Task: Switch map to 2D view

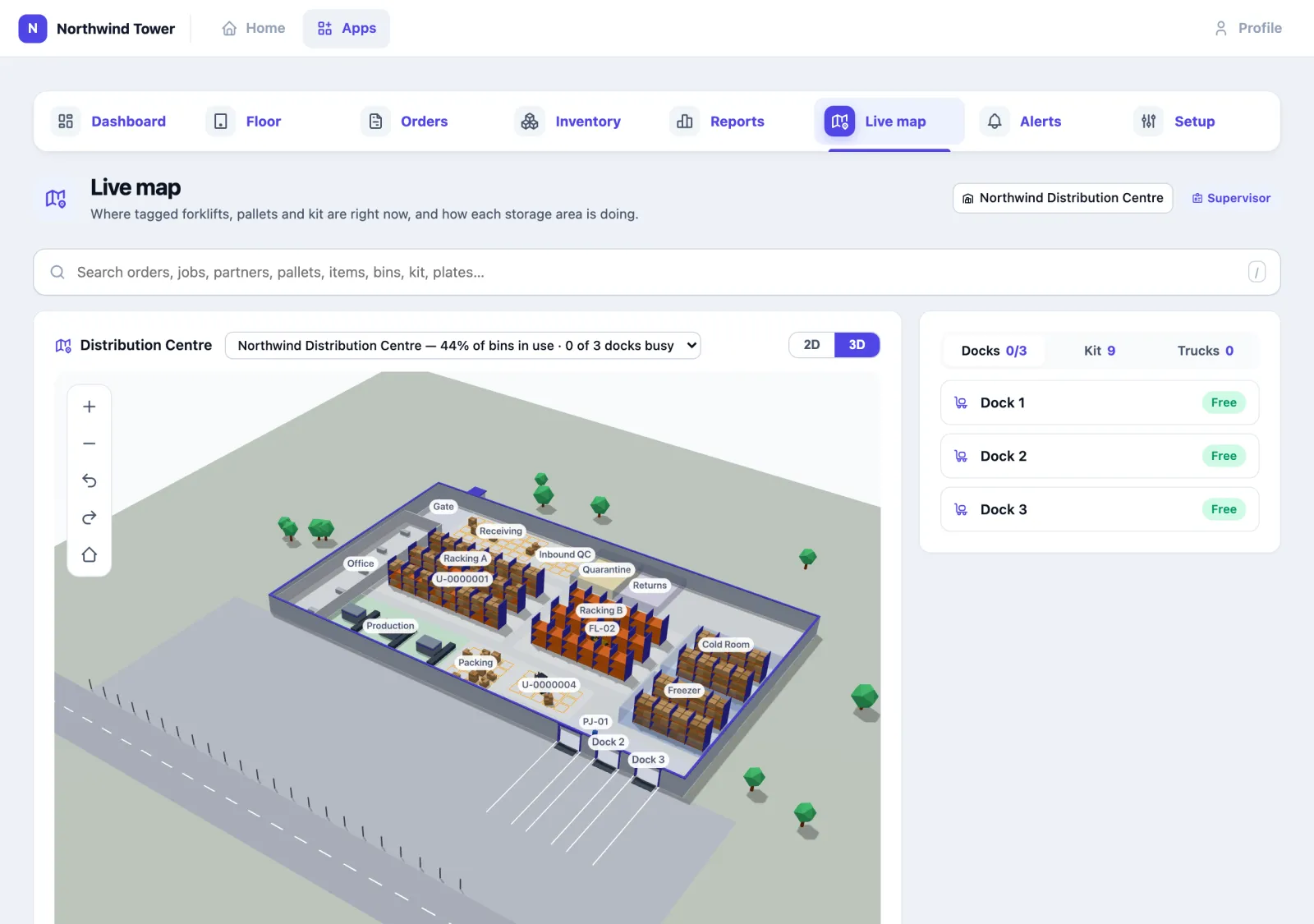Action: coord(811,345)
